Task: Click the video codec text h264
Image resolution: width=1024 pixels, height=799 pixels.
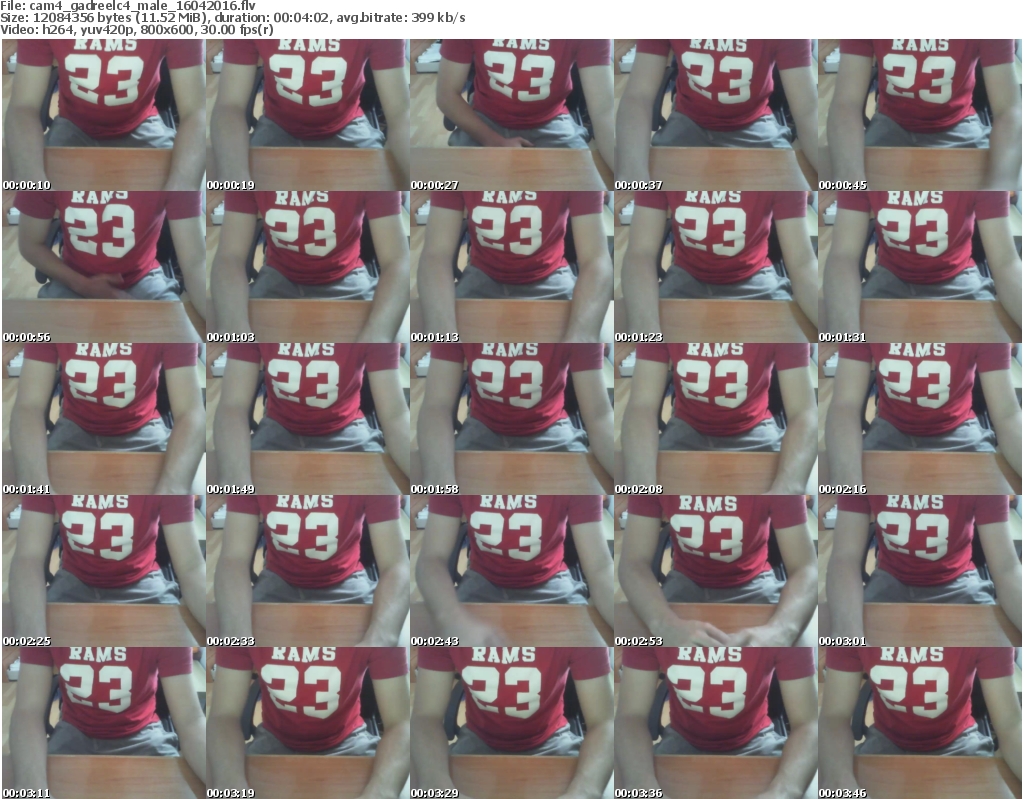Action: click(58, 29)
